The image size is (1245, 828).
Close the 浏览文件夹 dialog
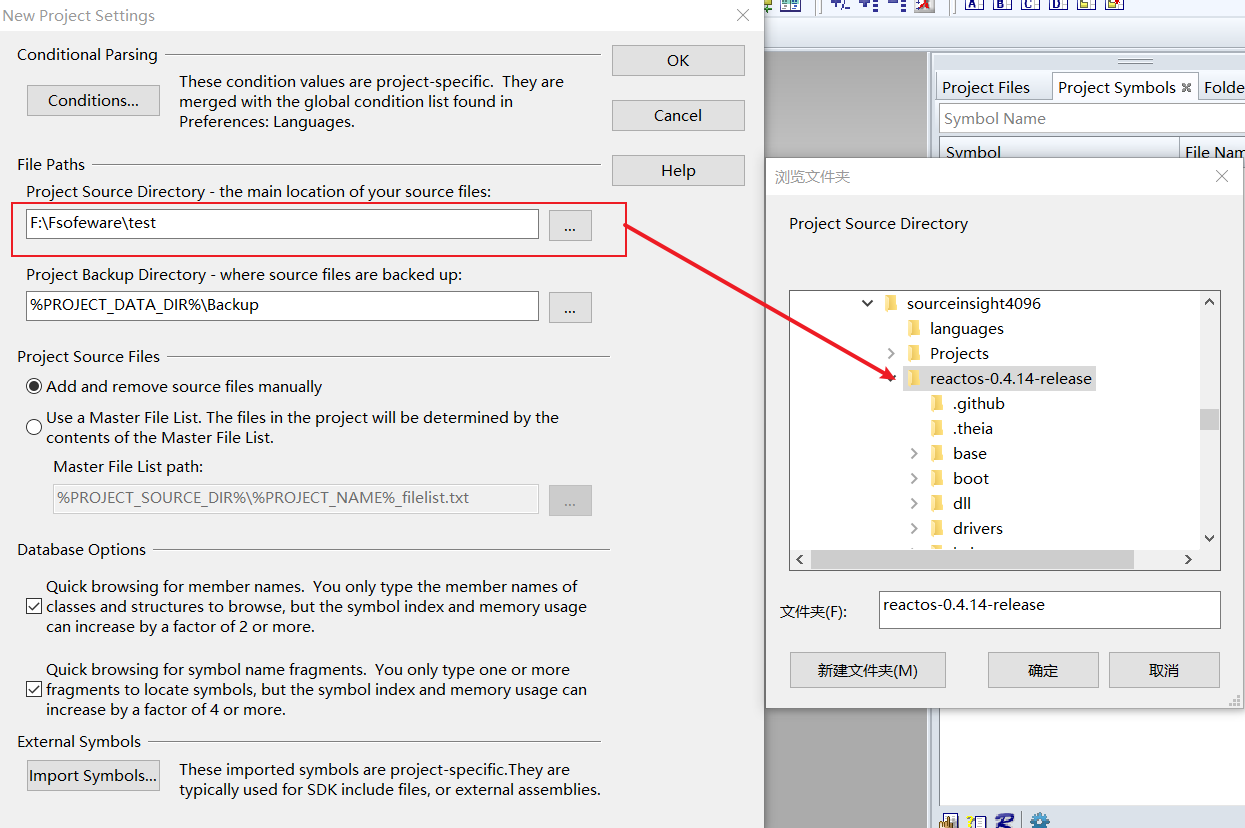pyautogui.click(x=1221, y=176)
